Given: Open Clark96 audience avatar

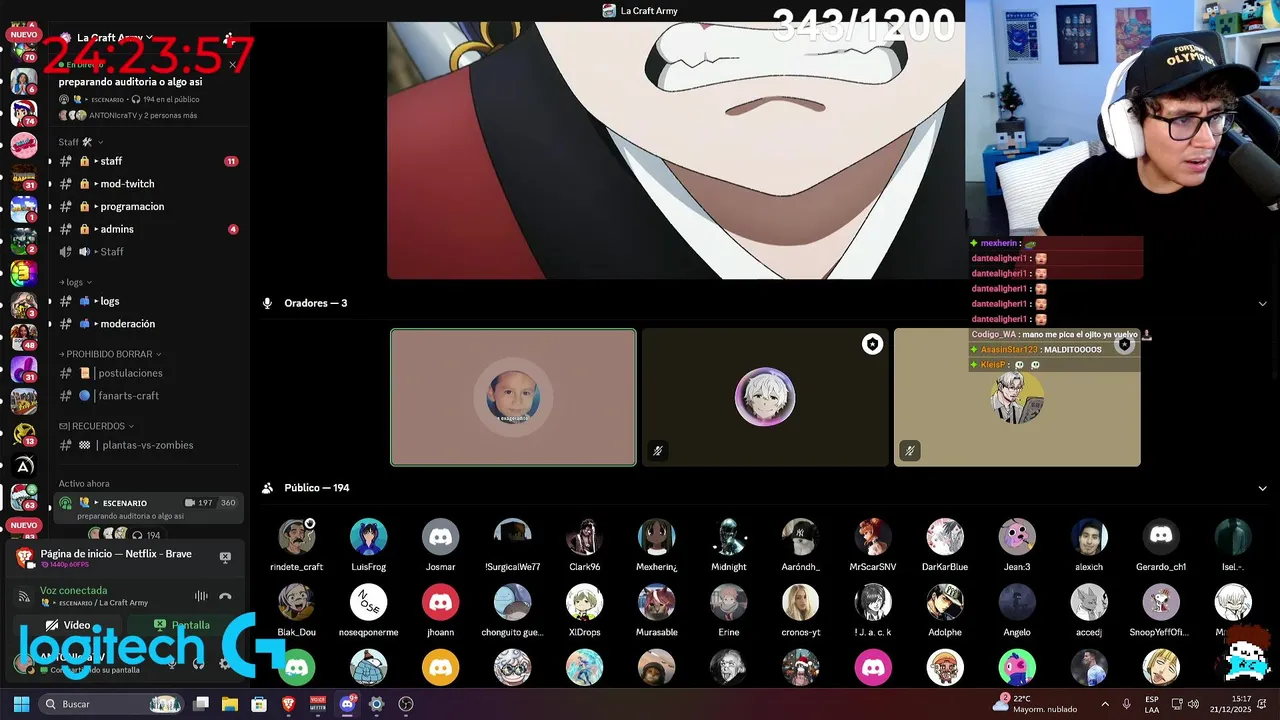Looking at the screenshot, I should coord(585,537).
